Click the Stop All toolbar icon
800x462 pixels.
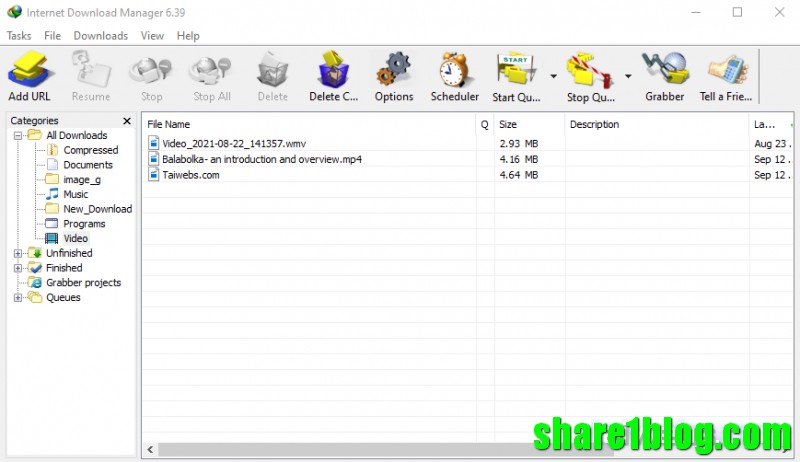tap(212, 69)
